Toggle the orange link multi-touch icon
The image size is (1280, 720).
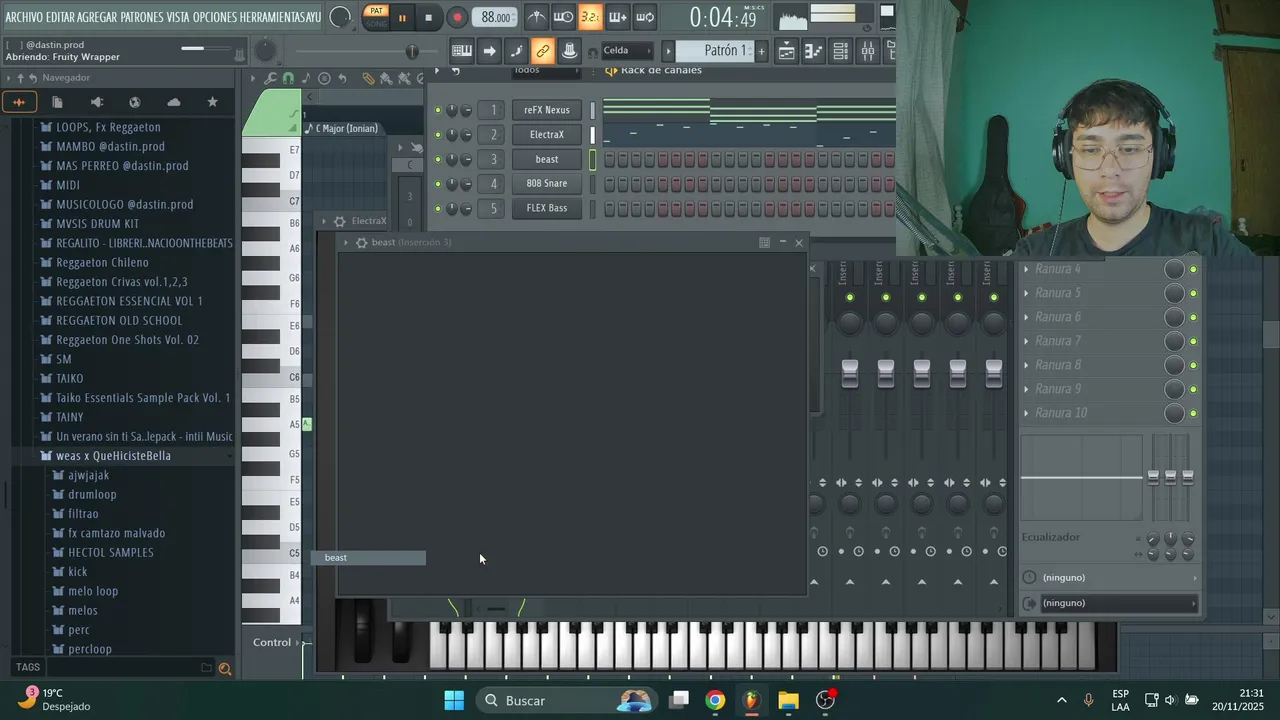pyautogui.click(x=542, y=51)
